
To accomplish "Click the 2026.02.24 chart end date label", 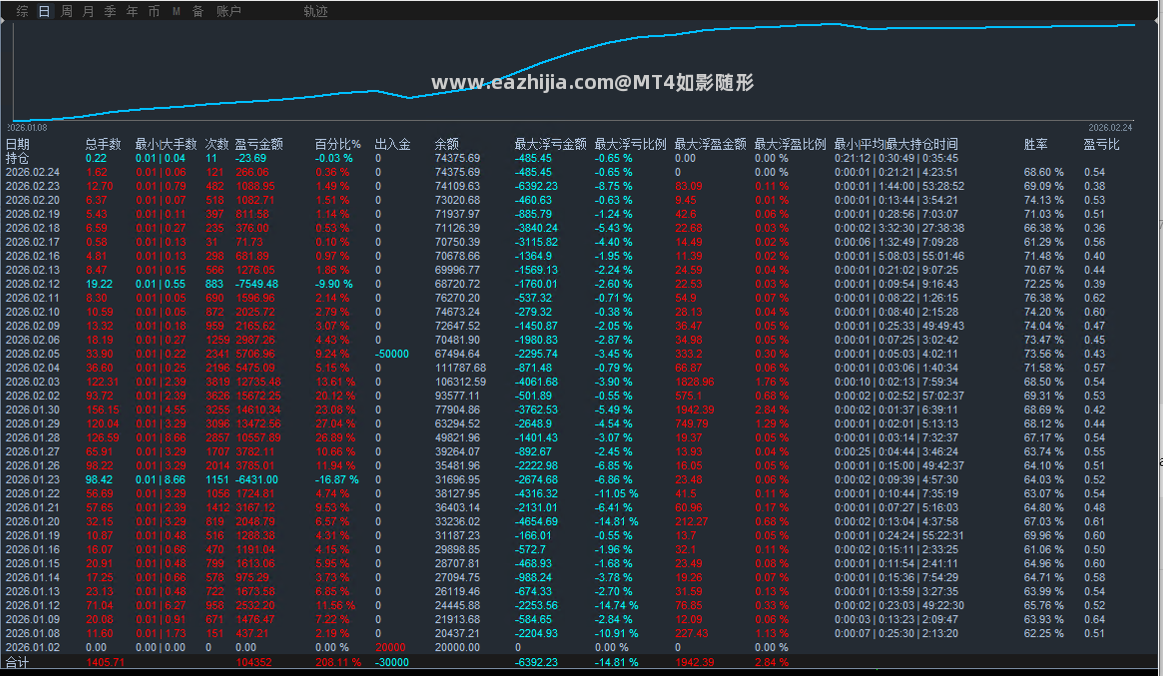I will (x=1110, y=128).
